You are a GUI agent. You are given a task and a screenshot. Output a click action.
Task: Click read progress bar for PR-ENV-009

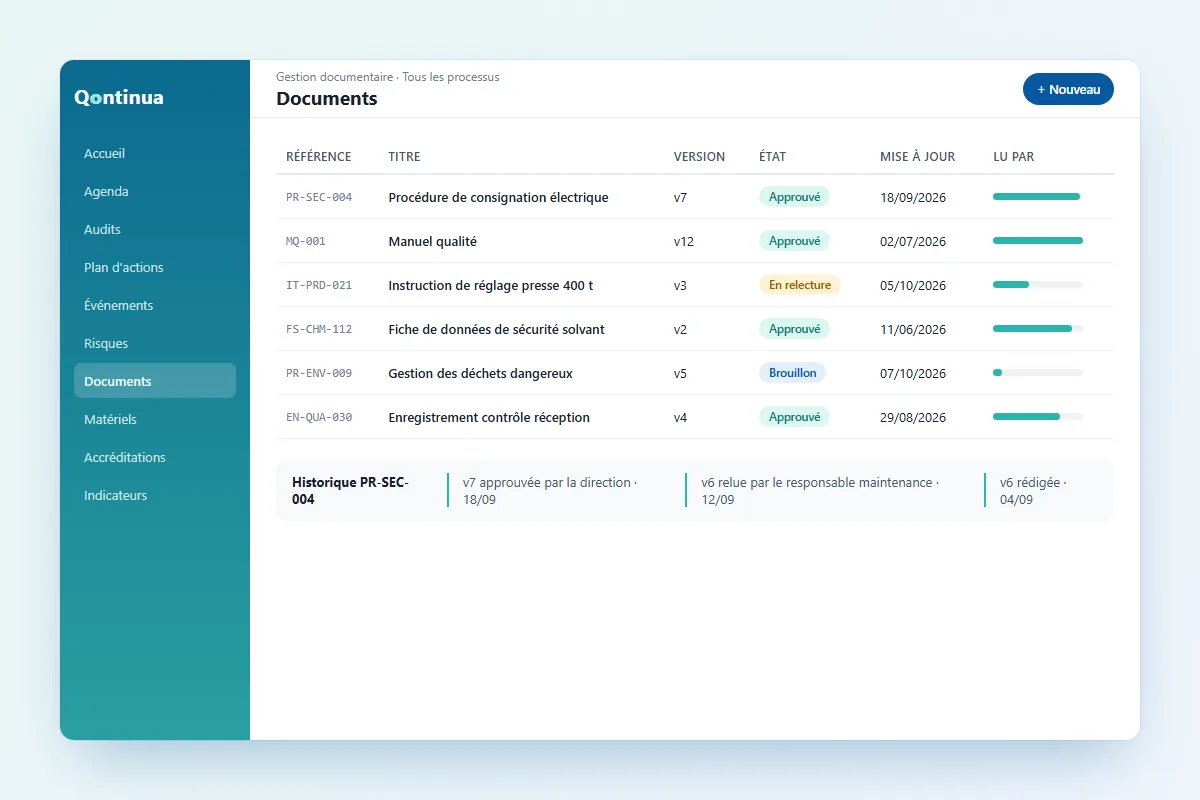coord(1038,373)
